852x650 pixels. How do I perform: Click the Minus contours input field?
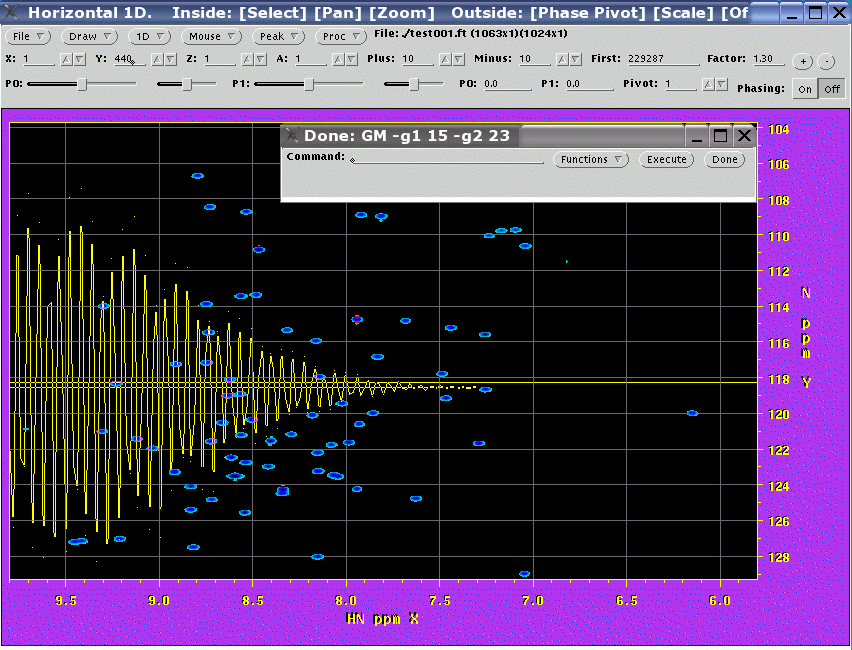coord(535,59)
